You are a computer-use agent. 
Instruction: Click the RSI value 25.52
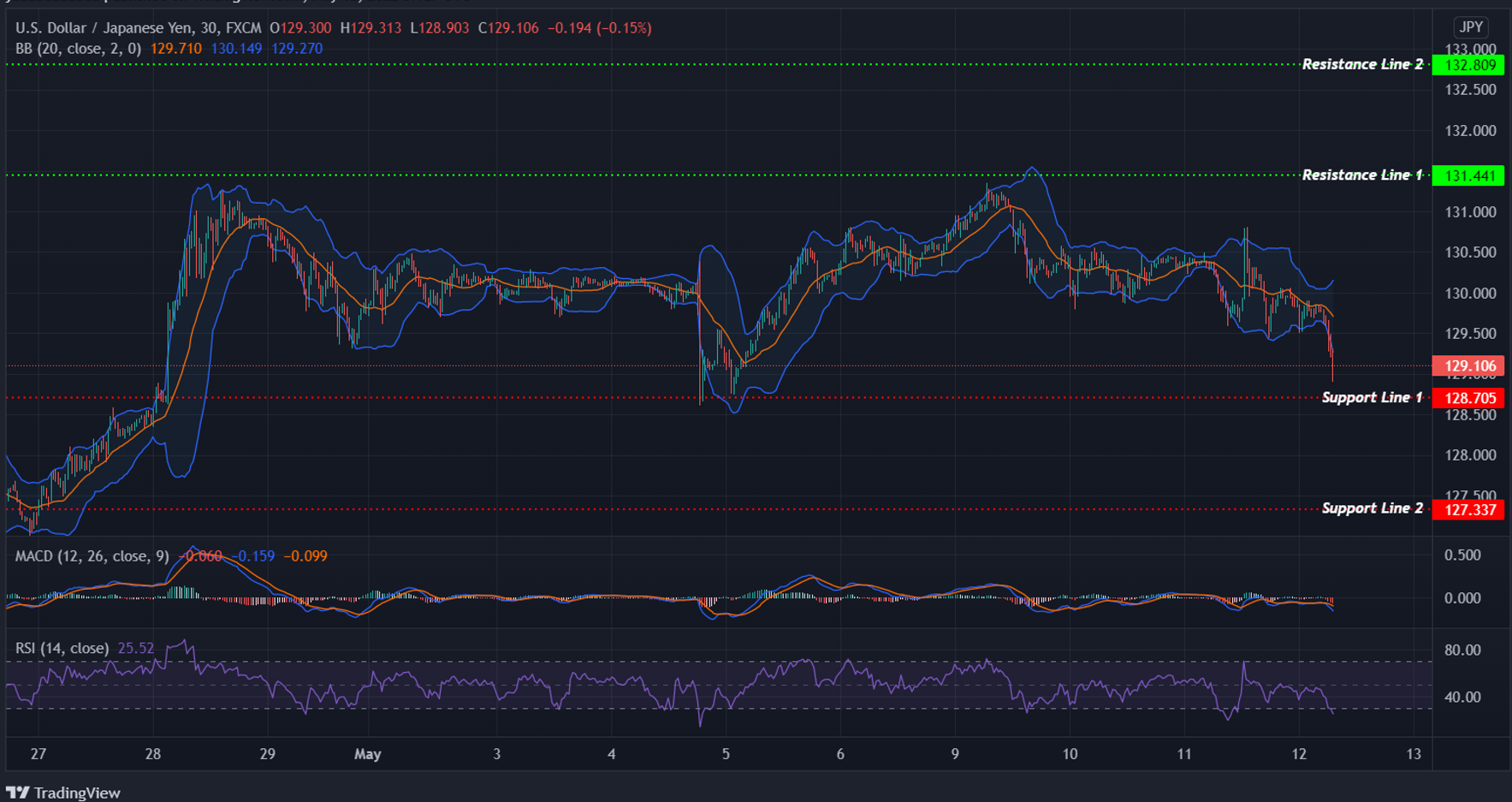135,648
